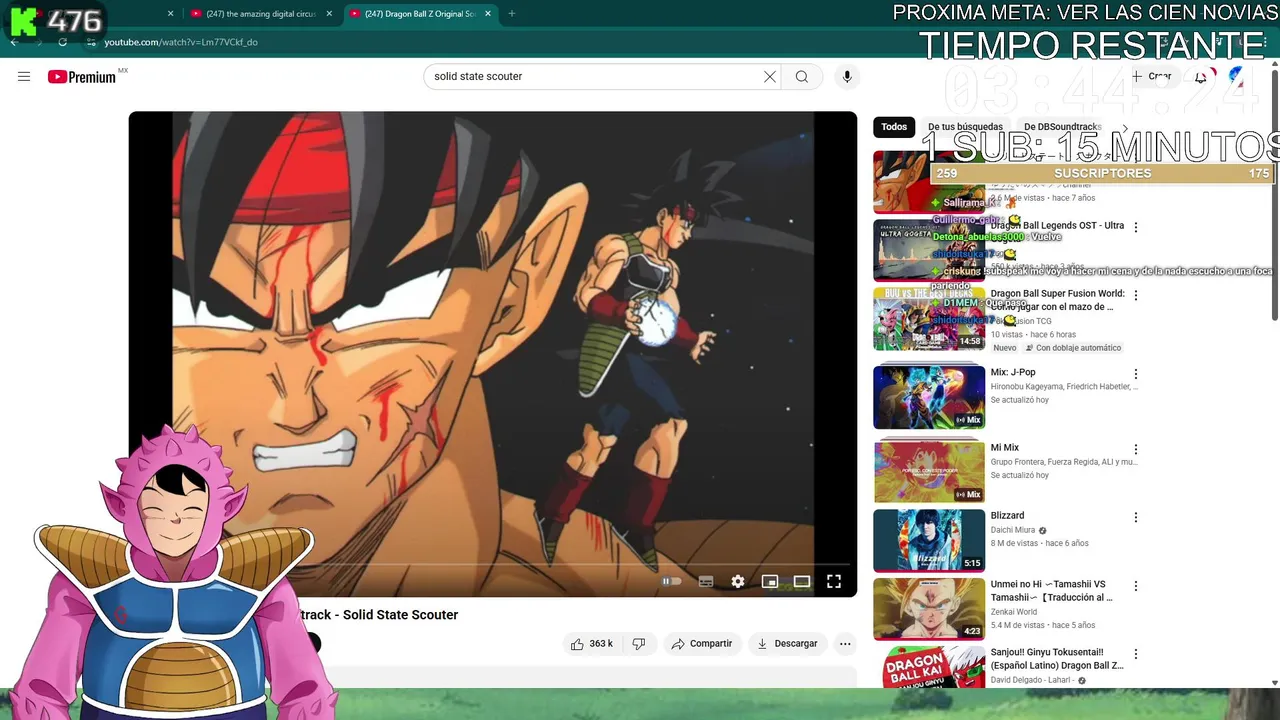Like the video with 363 k likes

tap(591, 644)
